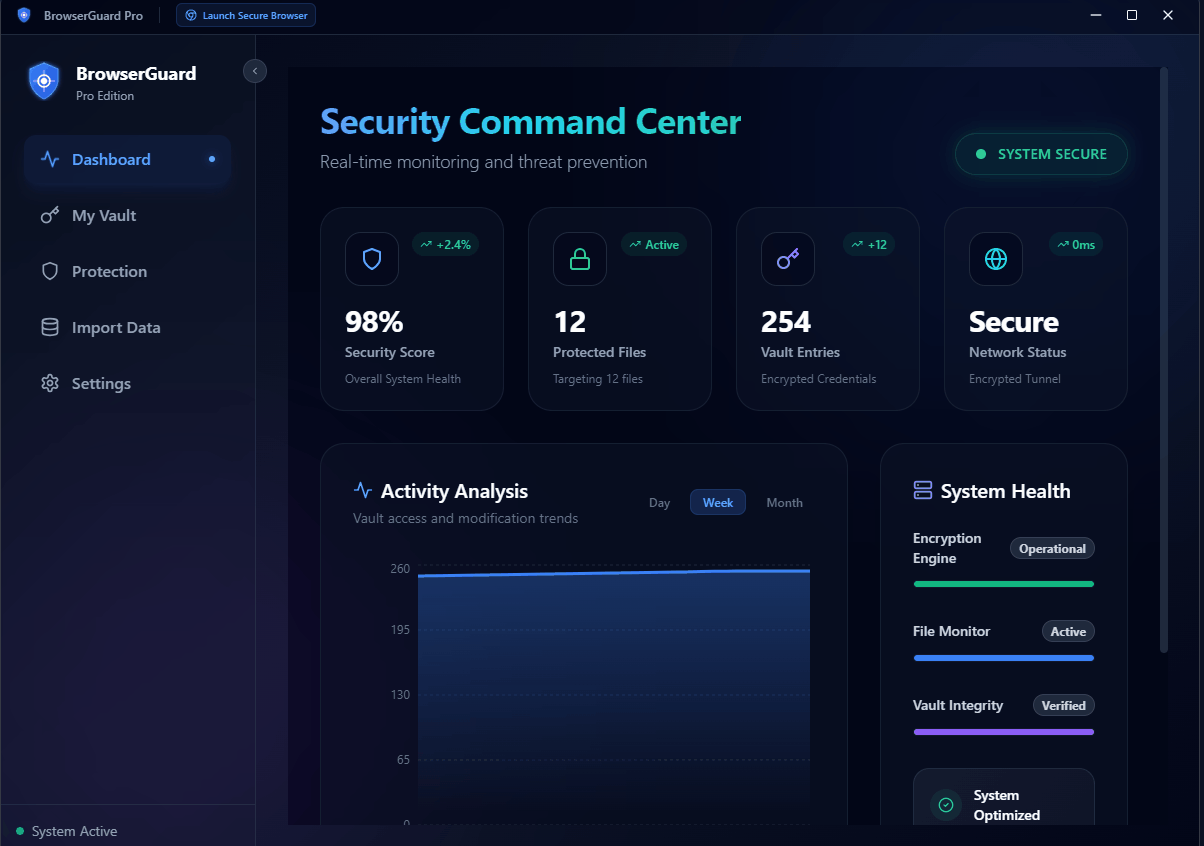Click the globe icon on Network Status card
Screen dimensions: 1204x846
coord(996,259)
